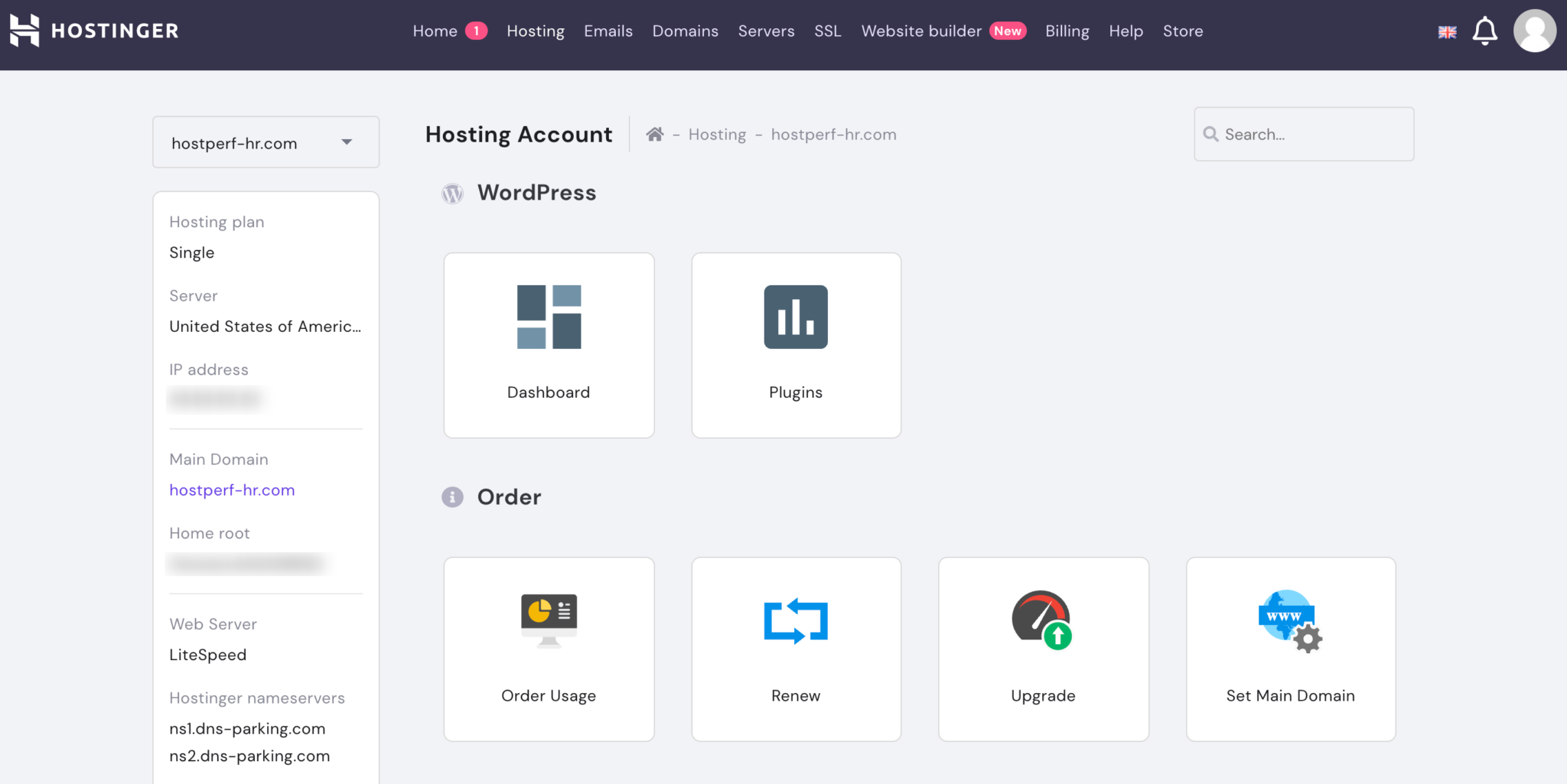The image size is (1567, 784).
Task: Focus the Search input field
Action: pos(1304,134)
